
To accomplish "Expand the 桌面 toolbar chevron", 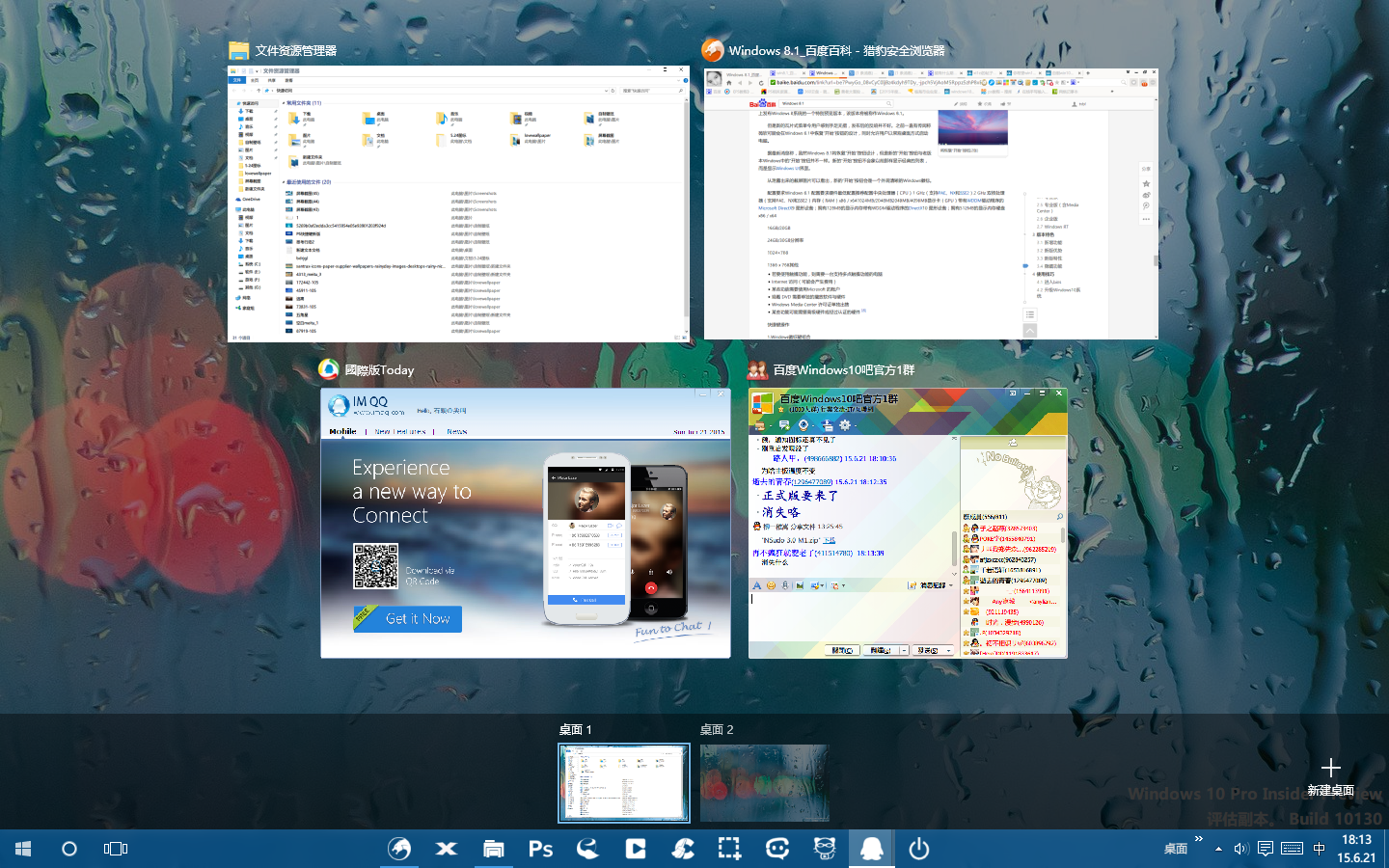I will pyautogui.click(x=1199, y=839).
